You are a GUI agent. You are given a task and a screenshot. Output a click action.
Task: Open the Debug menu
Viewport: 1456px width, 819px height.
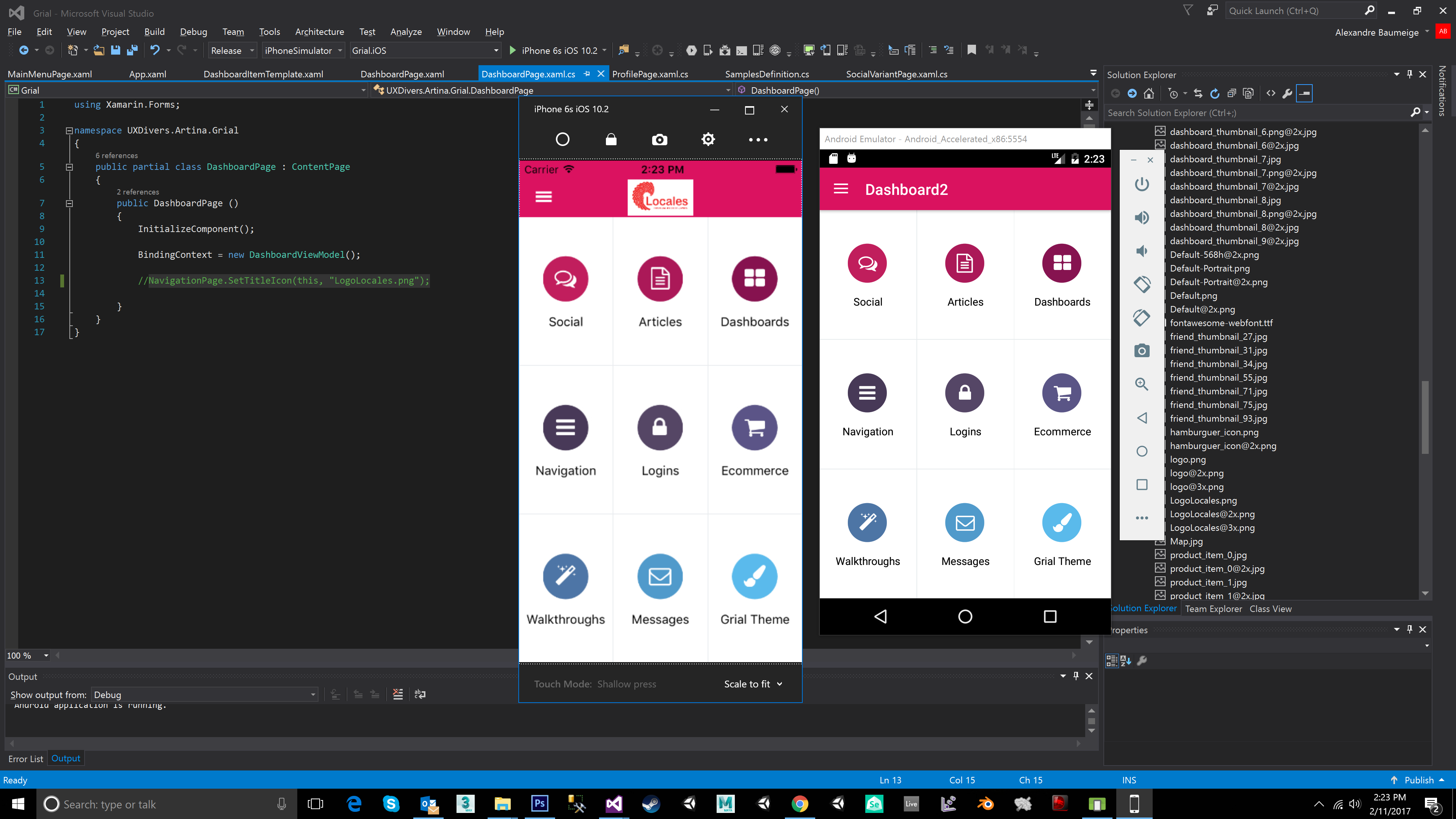click(193, 31)
